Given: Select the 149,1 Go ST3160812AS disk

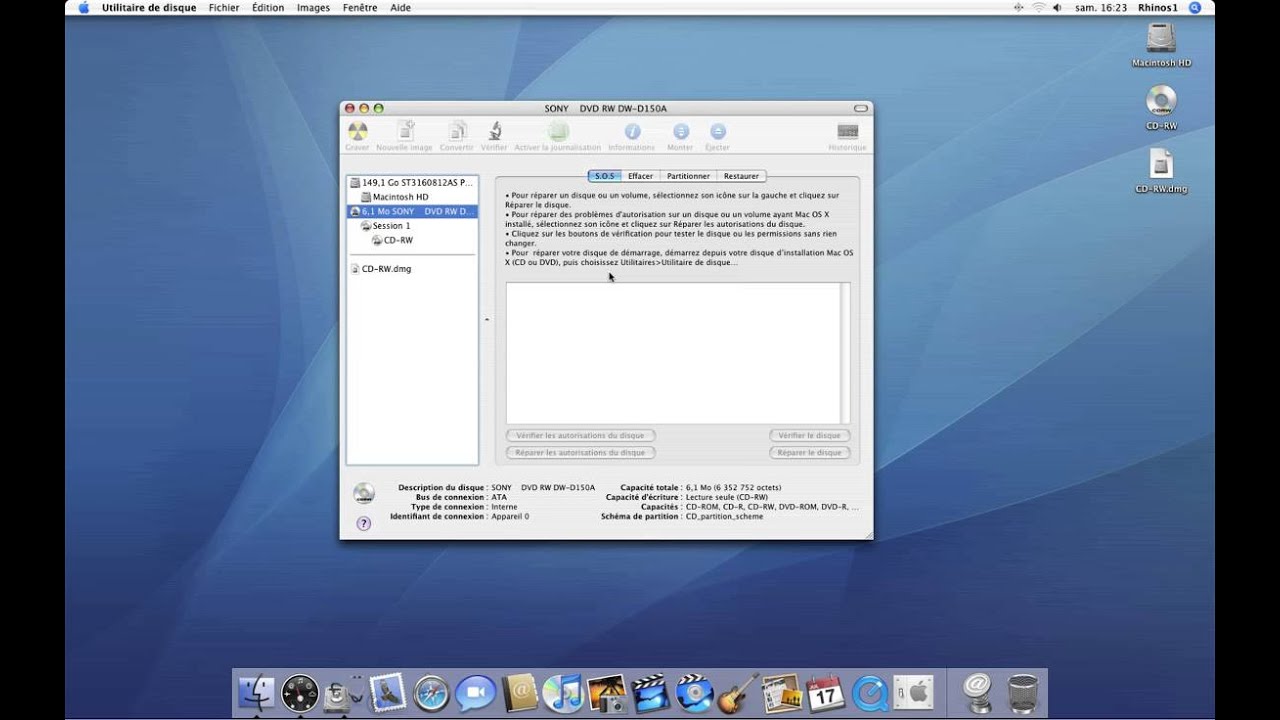Looking at the screenshot, I should [412, 183].
